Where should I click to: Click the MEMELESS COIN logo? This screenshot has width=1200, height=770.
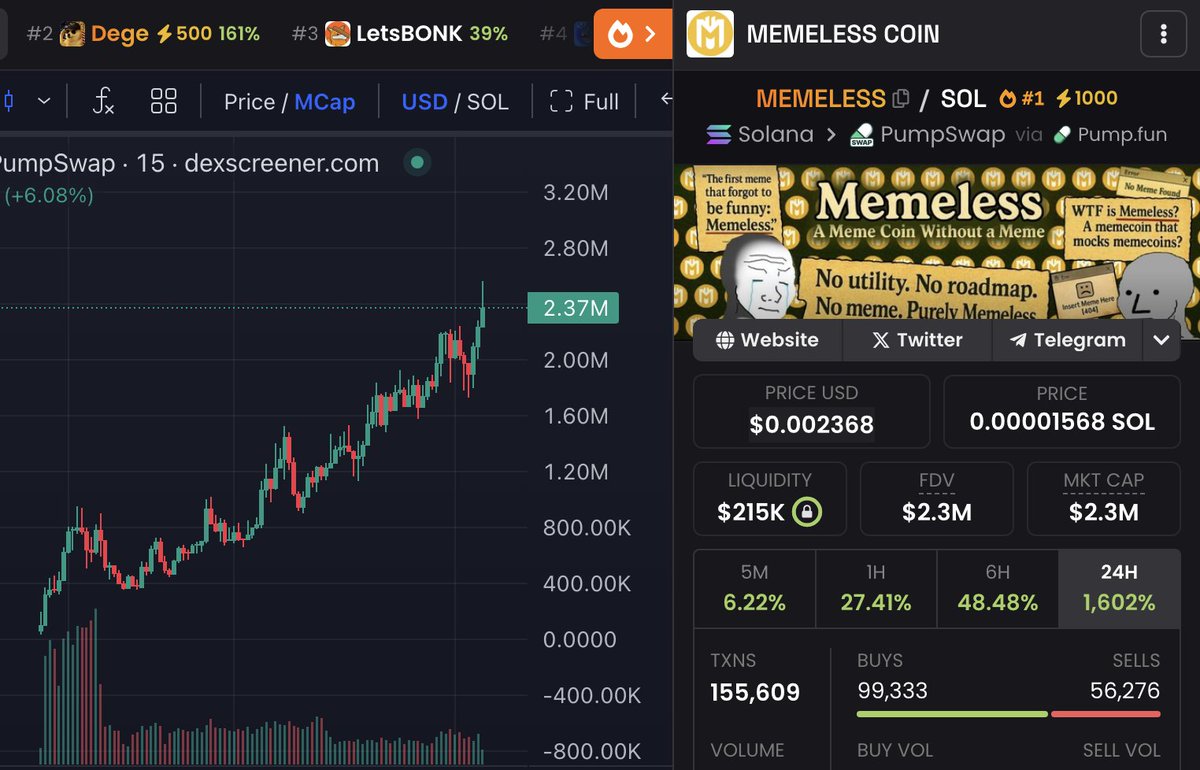click(x=710, y=34)
